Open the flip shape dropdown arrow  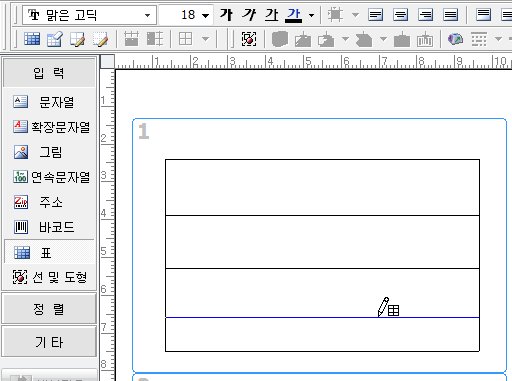click(x=383, y=39)
